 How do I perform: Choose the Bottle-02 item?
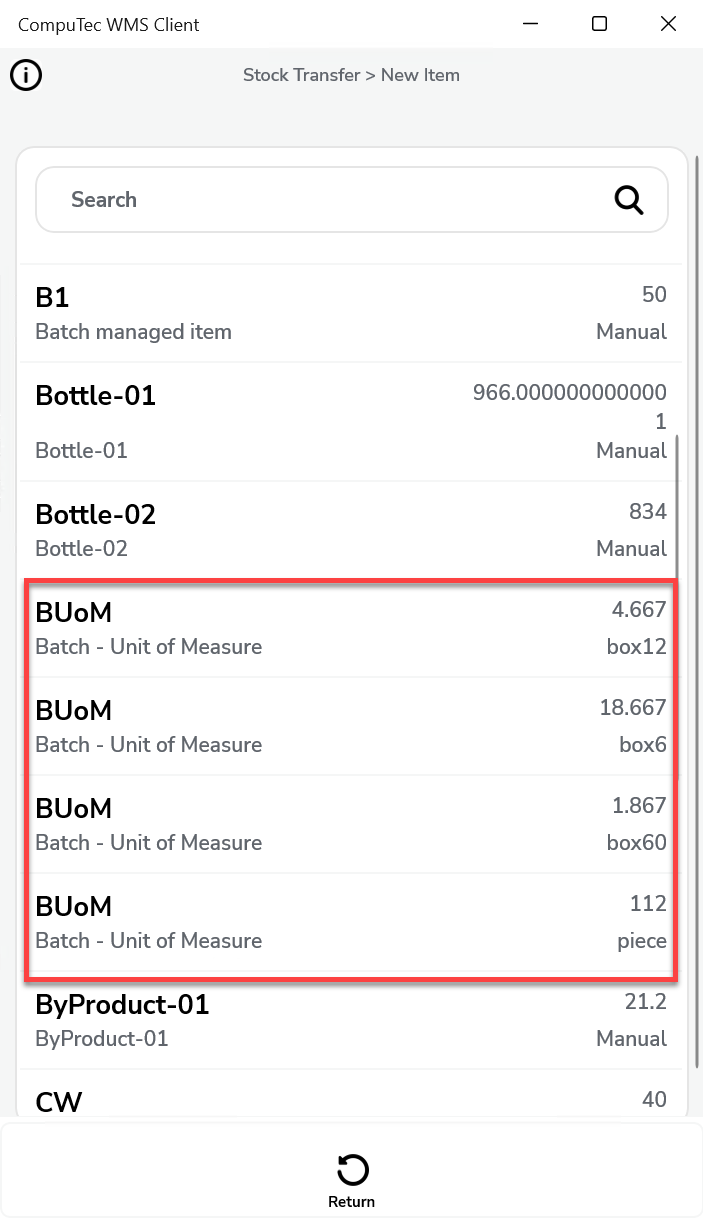pos(351,530)
